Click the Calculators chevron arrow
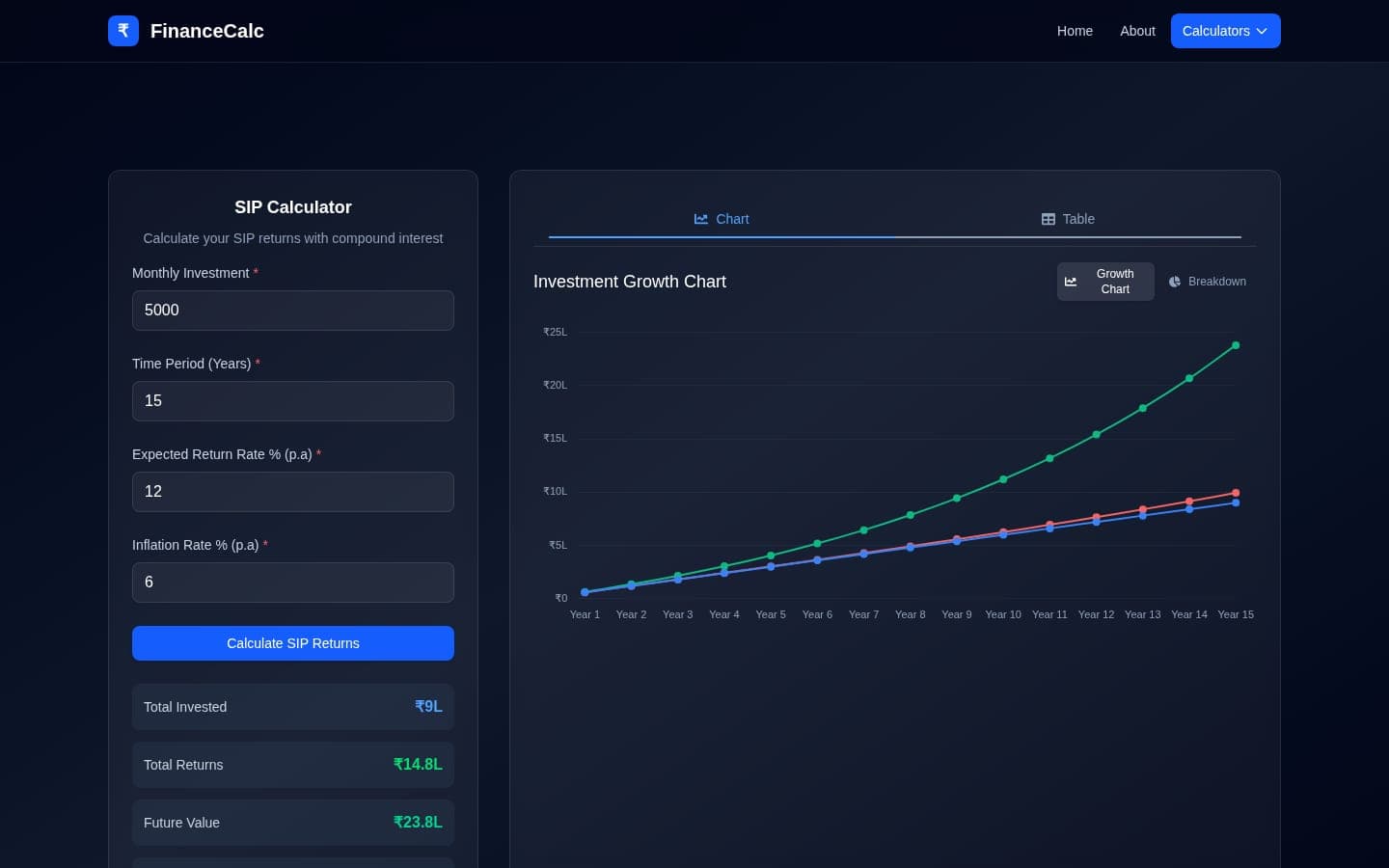The height and width of the screenshot is (868, 1389). tap(1262, 31)
